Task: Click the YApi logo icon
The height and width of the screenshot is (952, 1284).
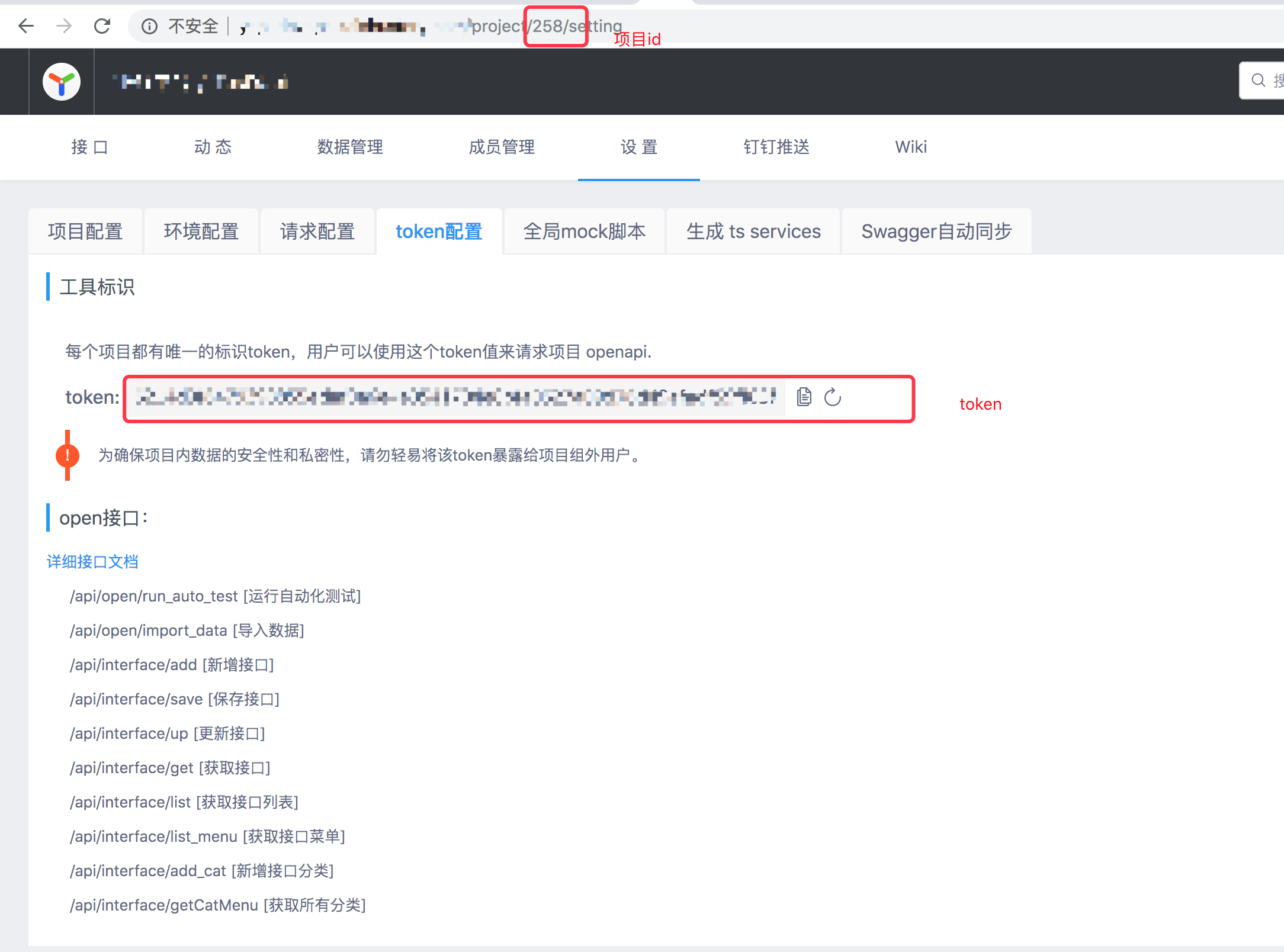Action: [62, 82]
